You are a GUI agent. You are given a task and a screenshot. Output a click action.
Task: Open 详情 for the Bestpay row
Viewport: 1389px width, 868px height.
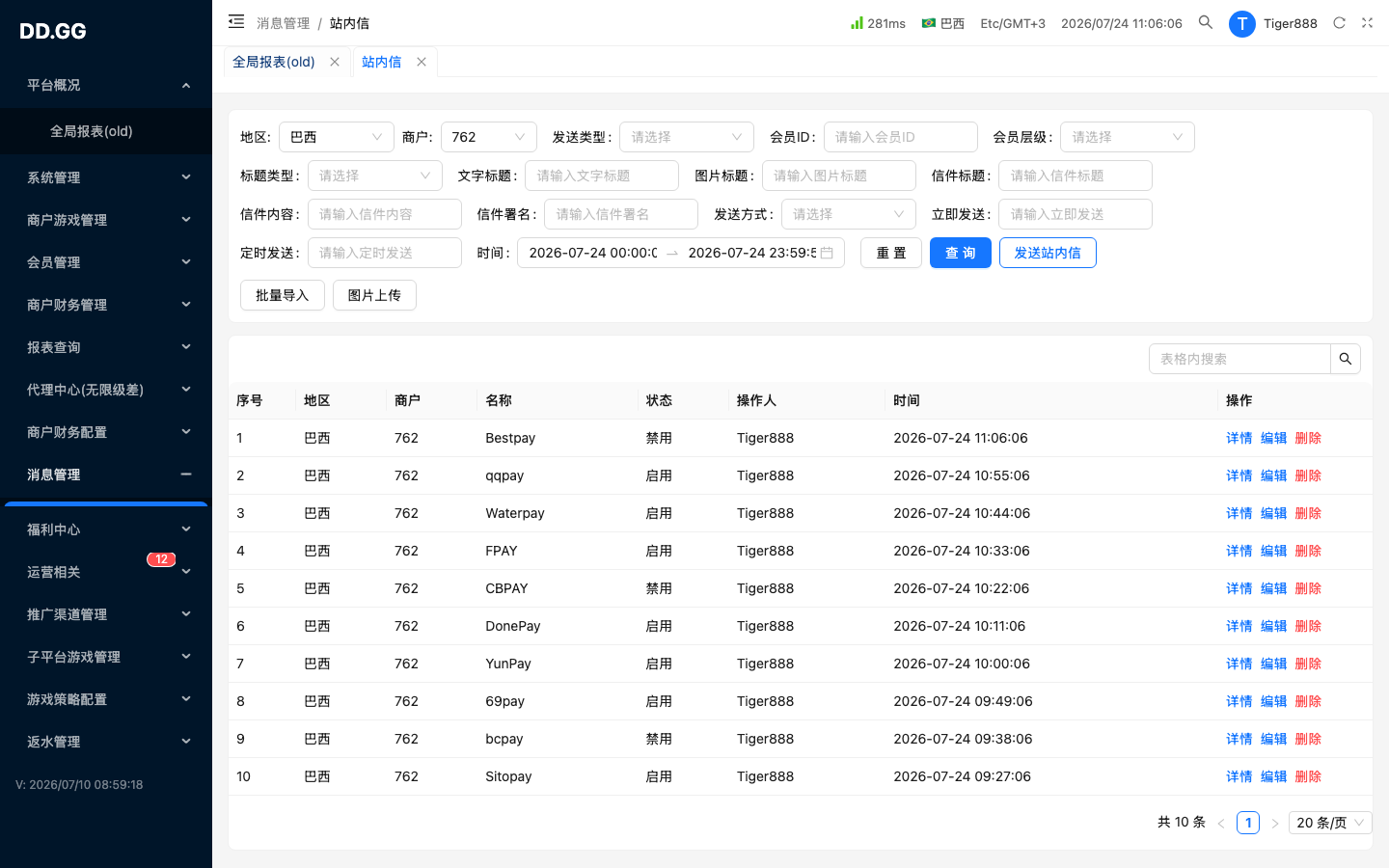[x=1239, y=438]
